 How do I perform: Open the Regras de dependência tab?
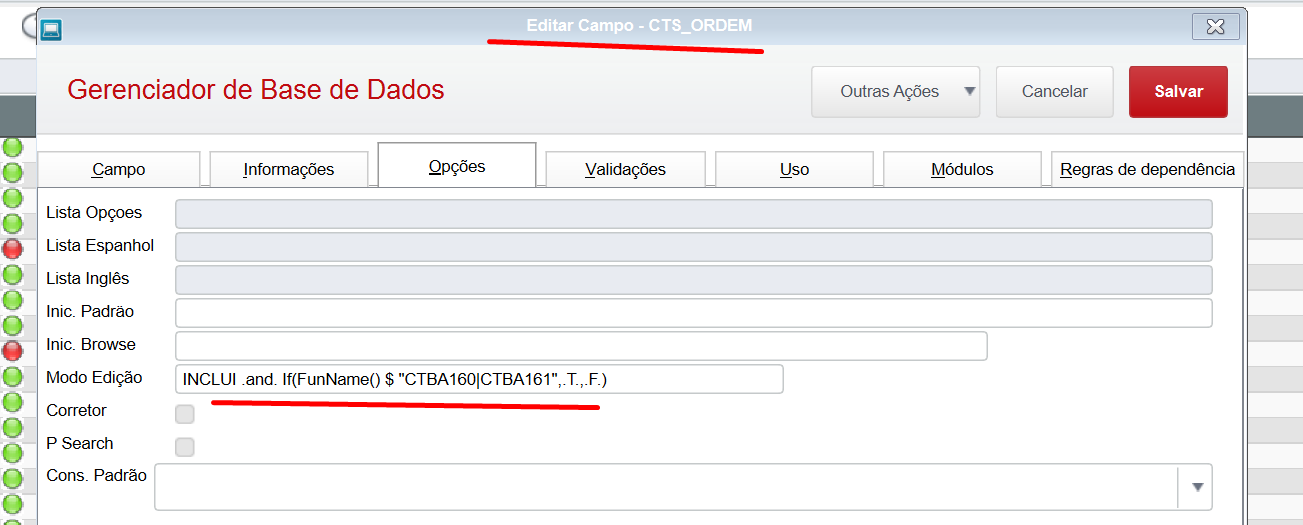[1147, 169]
